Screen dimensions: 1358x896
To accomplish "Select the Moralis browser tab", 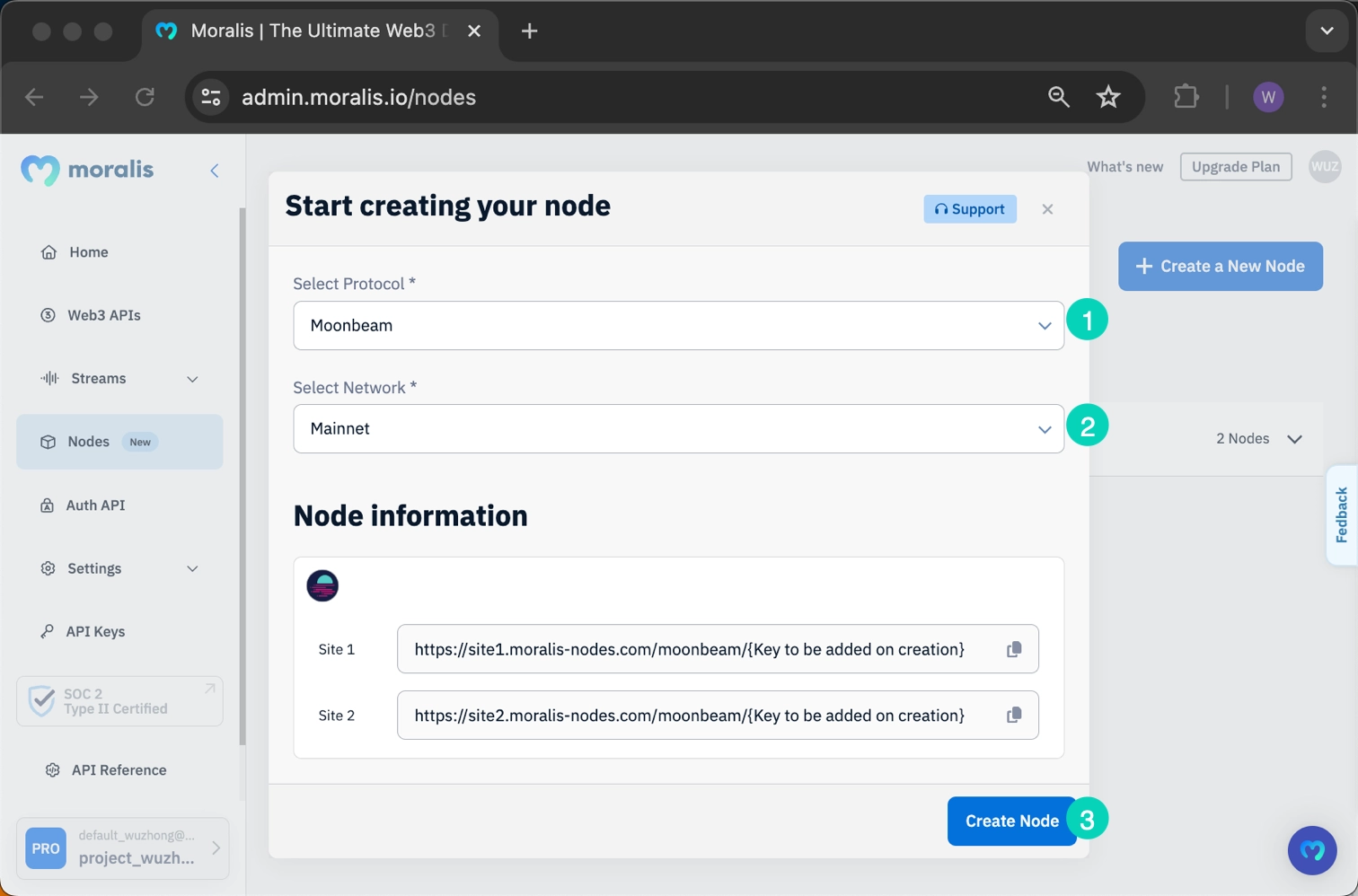I will pos(319,31).
